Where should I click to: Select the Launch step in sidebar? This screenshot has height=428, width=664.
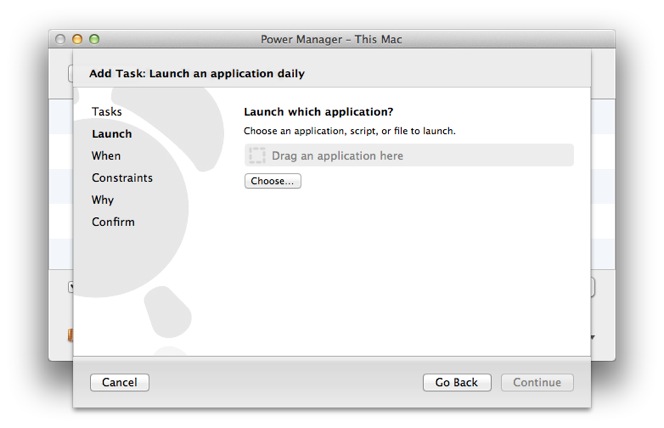[x=112, y=134]
